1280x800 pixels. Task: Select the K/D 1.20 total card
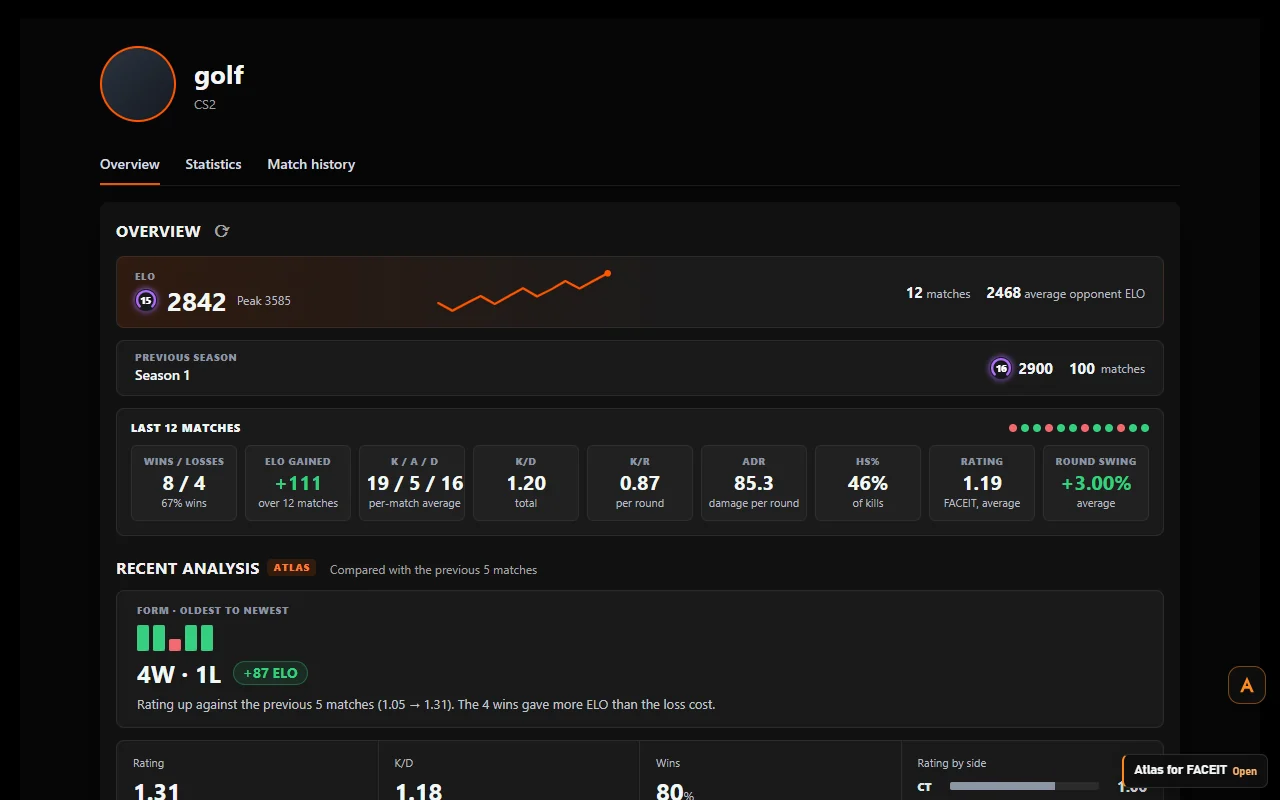[526, 483]
